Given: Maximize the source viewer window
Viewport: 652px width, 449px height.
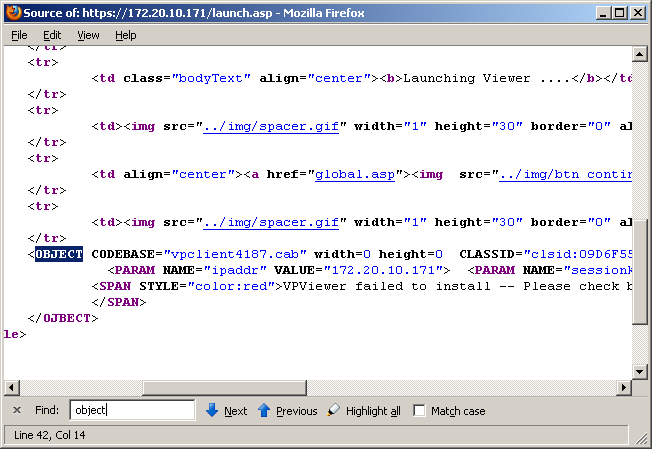Looking at the screenshot, I should (x=619, y=13).
